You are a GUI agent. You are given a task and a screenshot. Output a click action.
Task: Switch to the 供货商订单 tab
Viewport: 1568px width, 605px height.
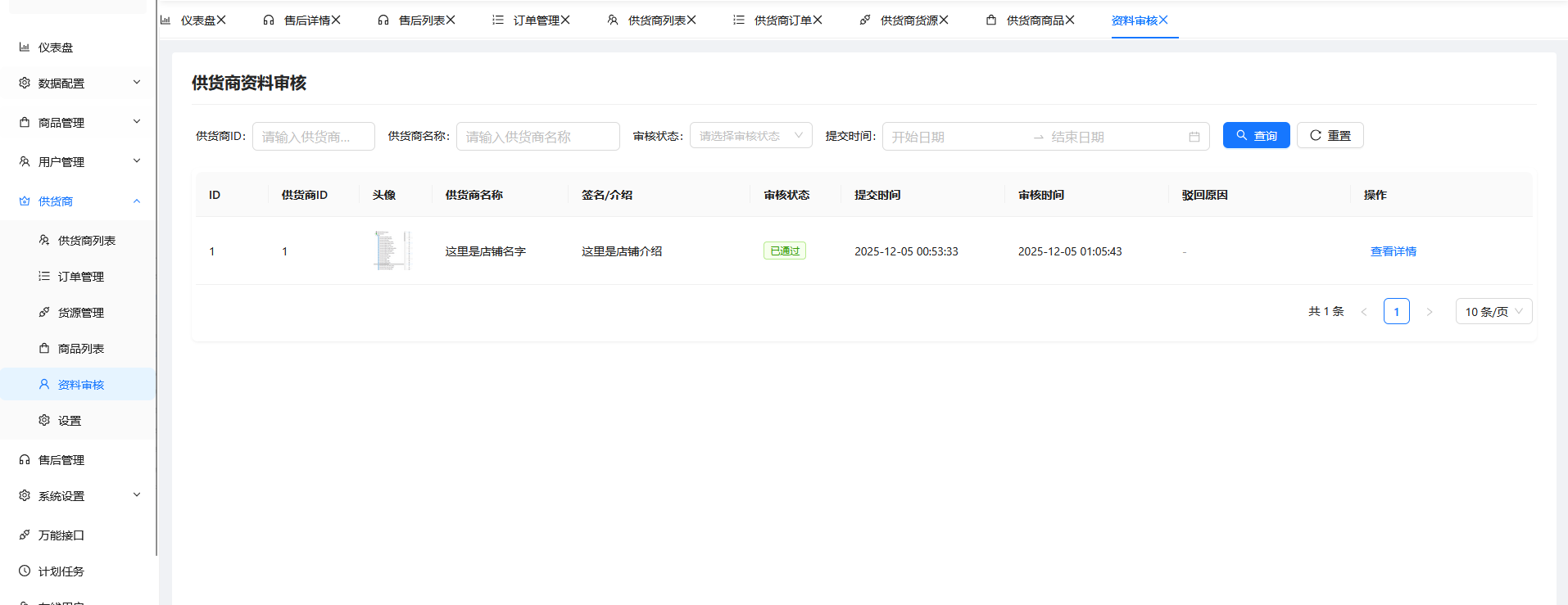coord(782,20)
